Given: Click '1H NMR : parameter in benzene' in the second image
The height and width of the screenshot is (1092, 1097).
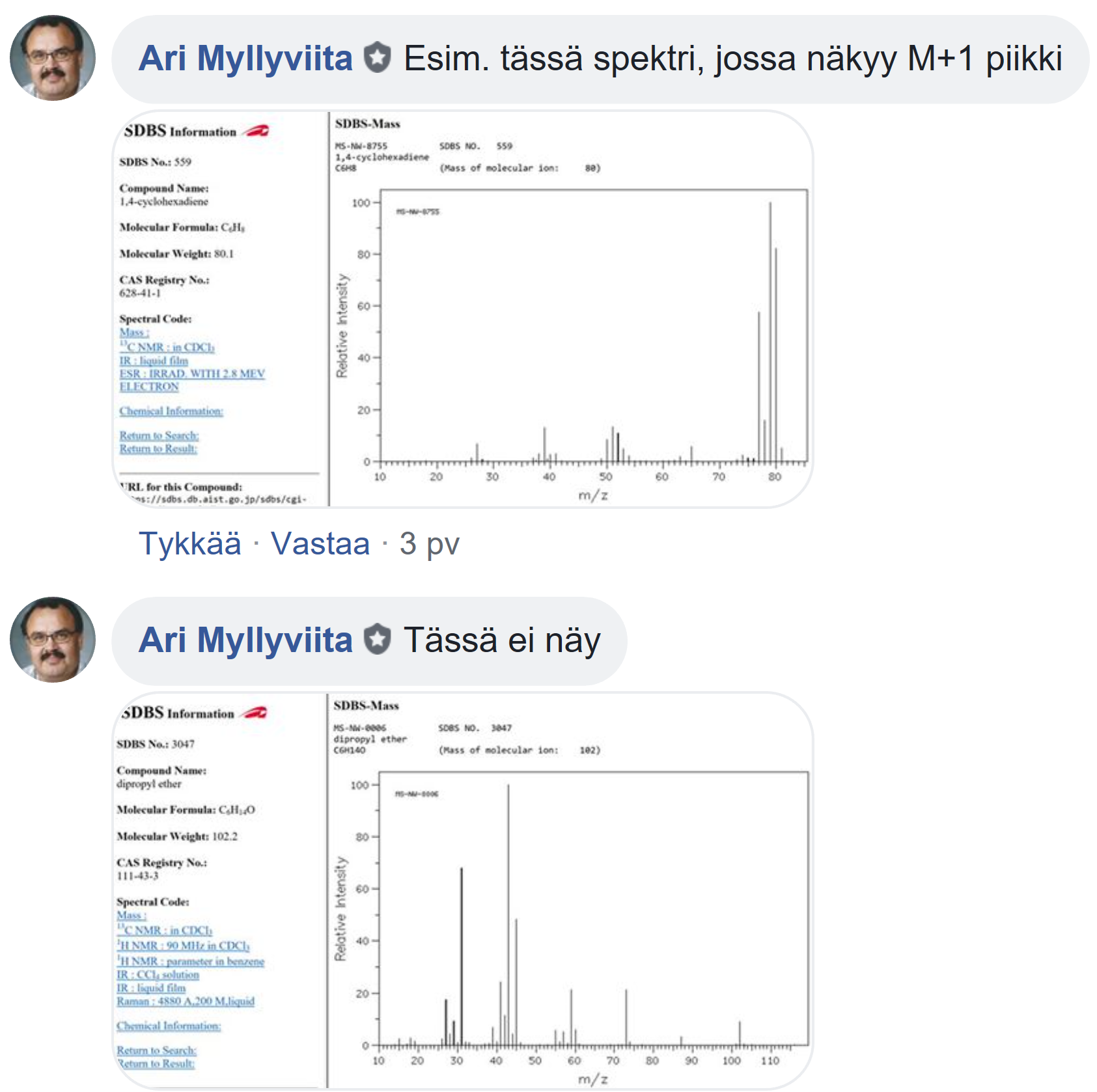Looking at the screenshot, I should (x=191, y=961).
